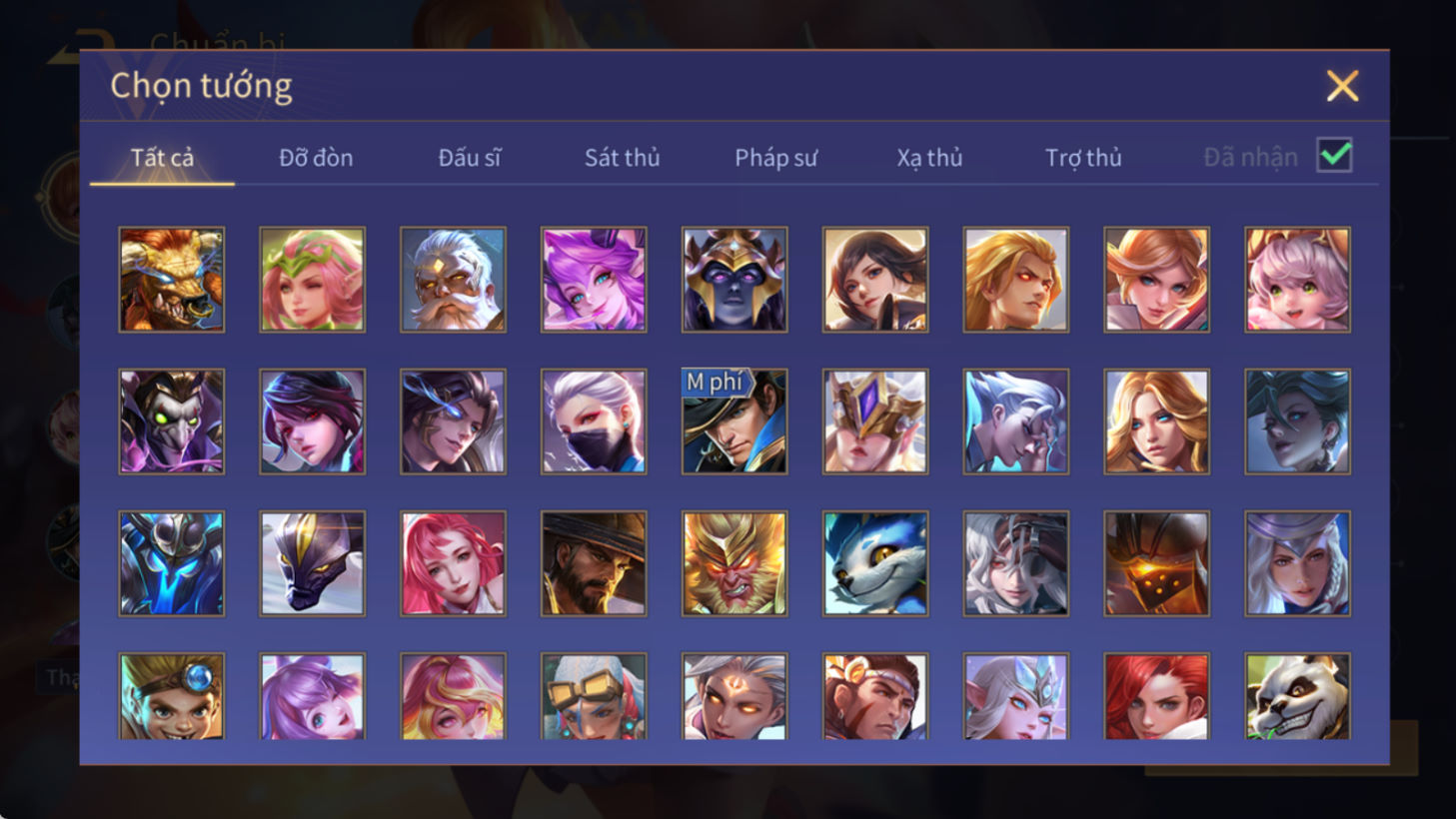Select the Tất cả tab
This screenshot has width=1456, height=819.
click(x=162, y=158)
